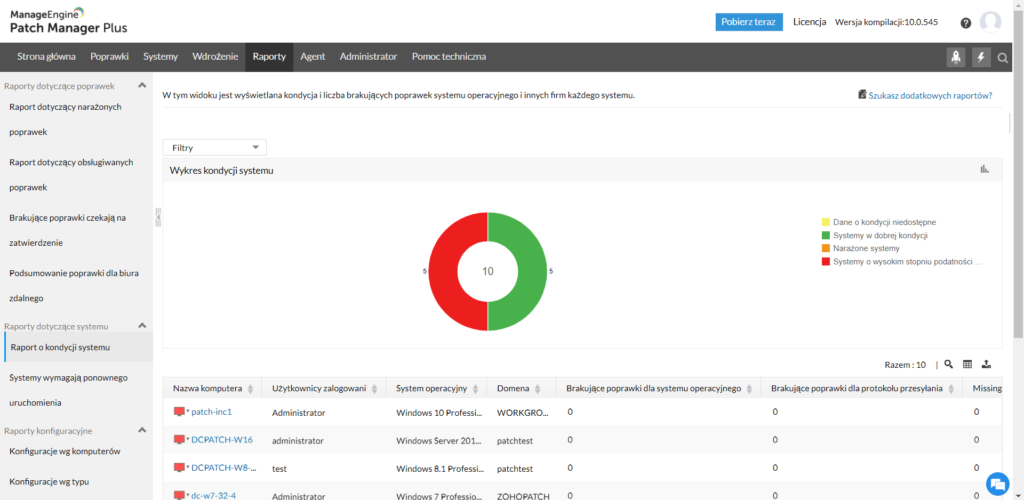
Task: Click the lightning bolt quick actions icon
Action: click(981, 57)
